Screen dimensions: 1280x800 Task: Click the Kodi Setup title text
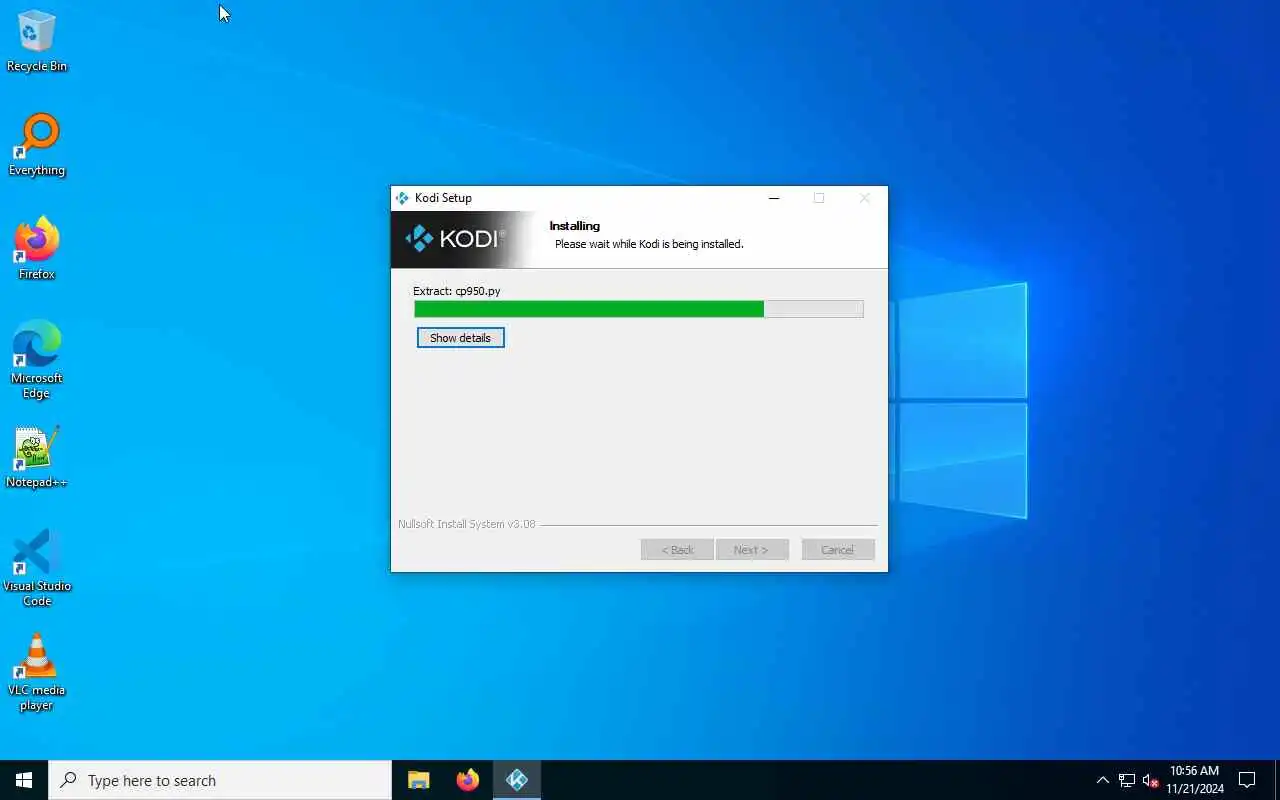443,198
